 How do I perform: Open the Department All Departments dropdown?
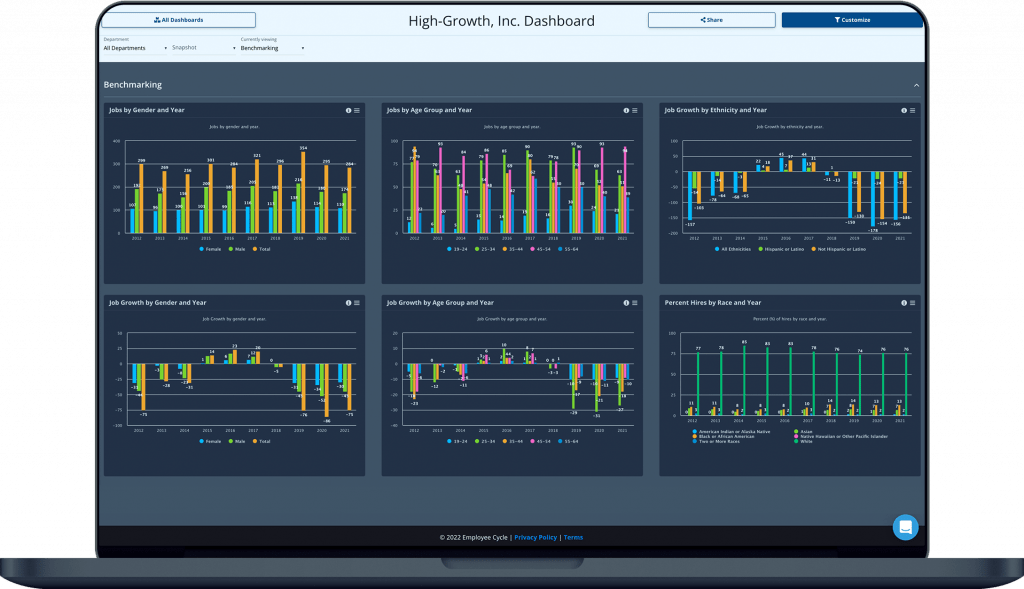tap(135, 48)
